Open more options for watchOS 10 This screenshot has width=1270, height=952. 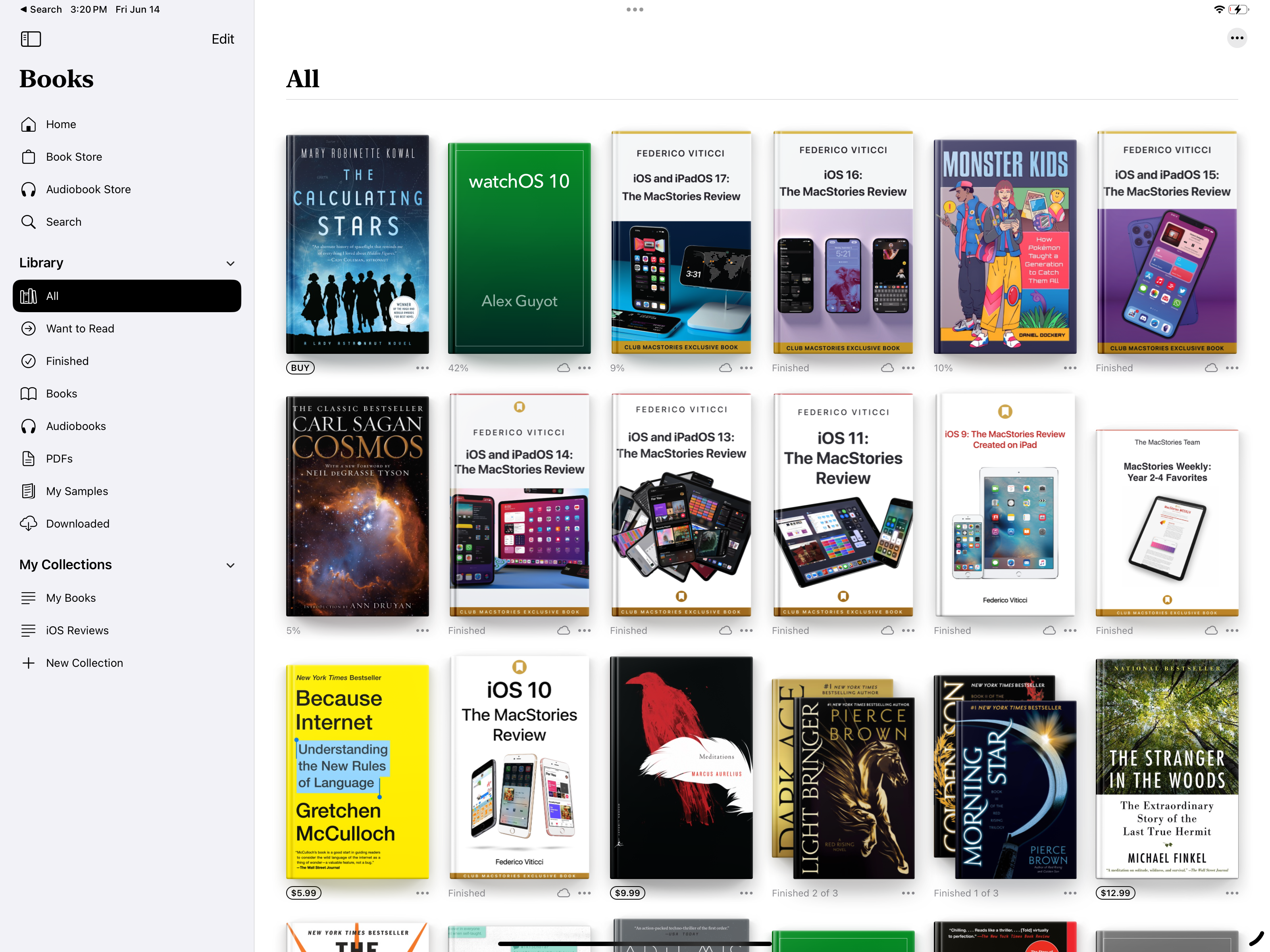pyautogui.click(x=585, y=368)
